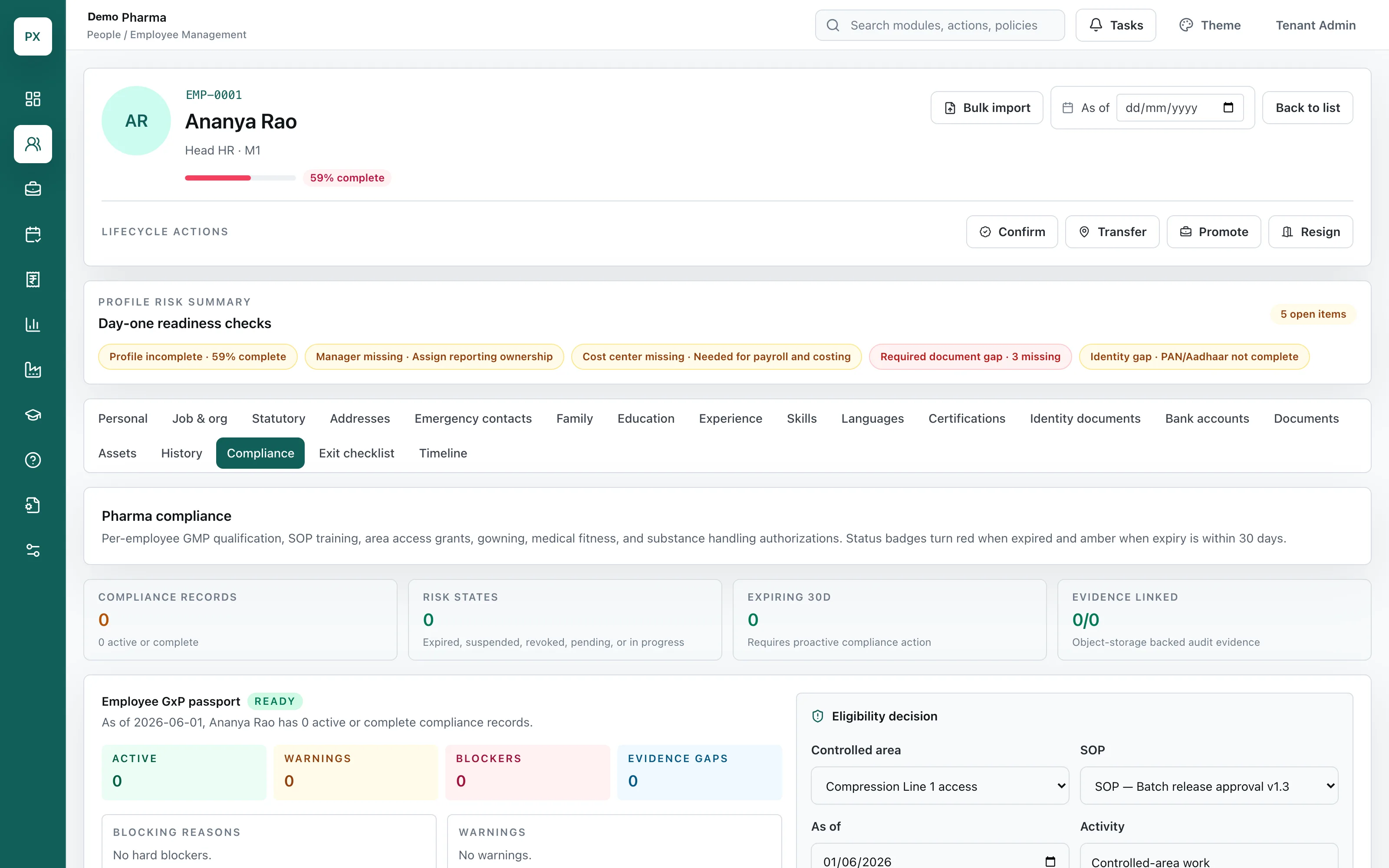Image resolution: width=1389 pixels, height=868 pixels.
Task: Open the bar chart icon in sidebar
Action: 33,324
